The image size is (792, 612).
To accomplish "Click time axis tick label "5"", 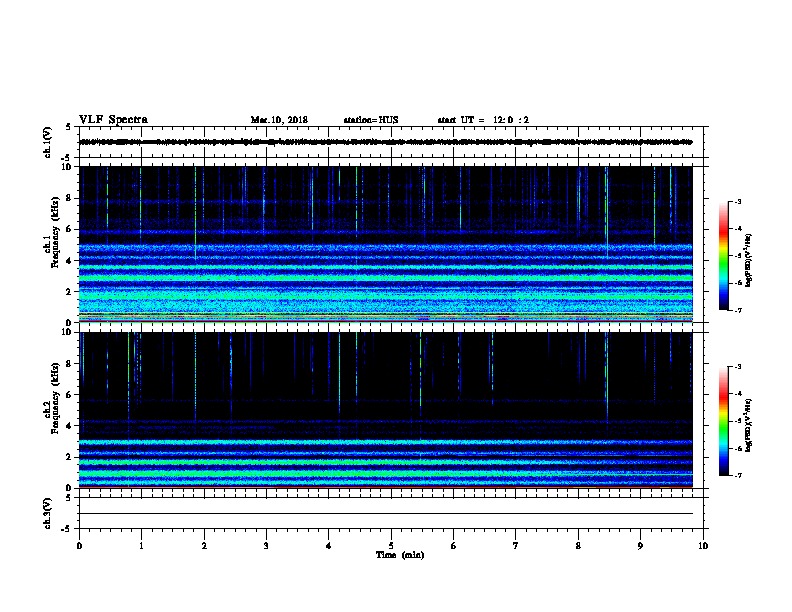I will click(391, 546).
